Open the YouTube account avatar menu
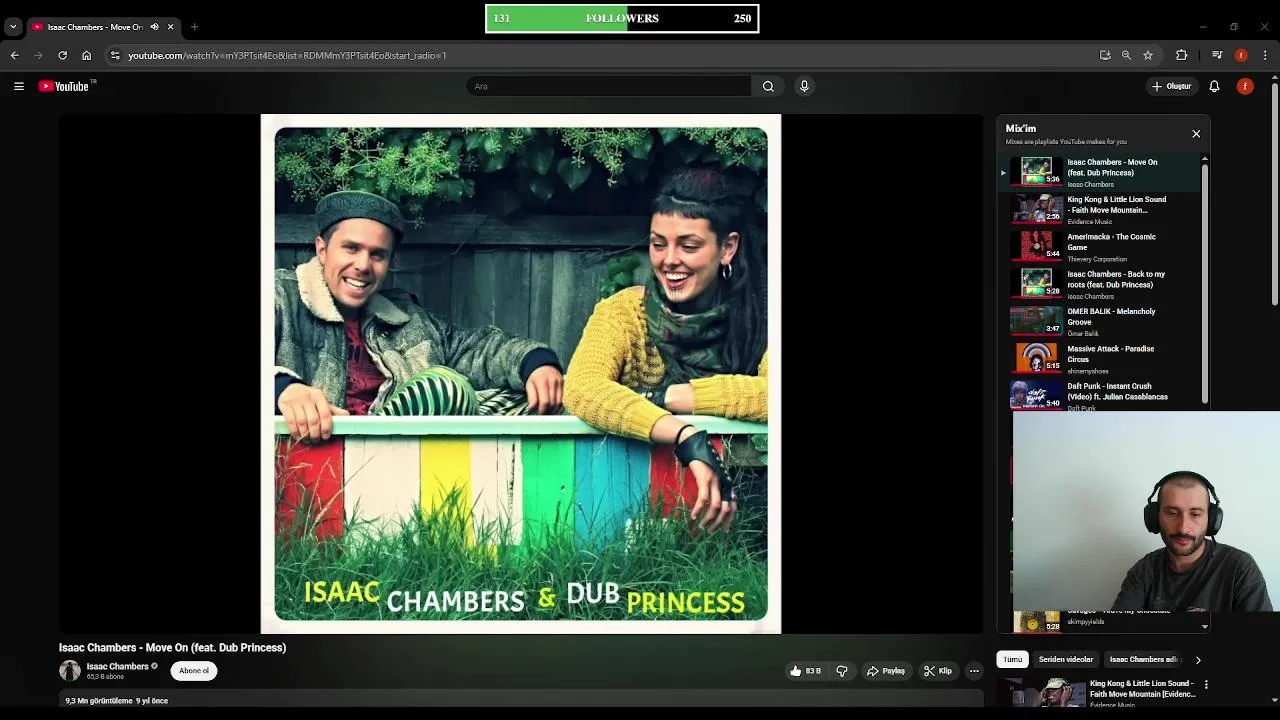 tap(1245, 86)
